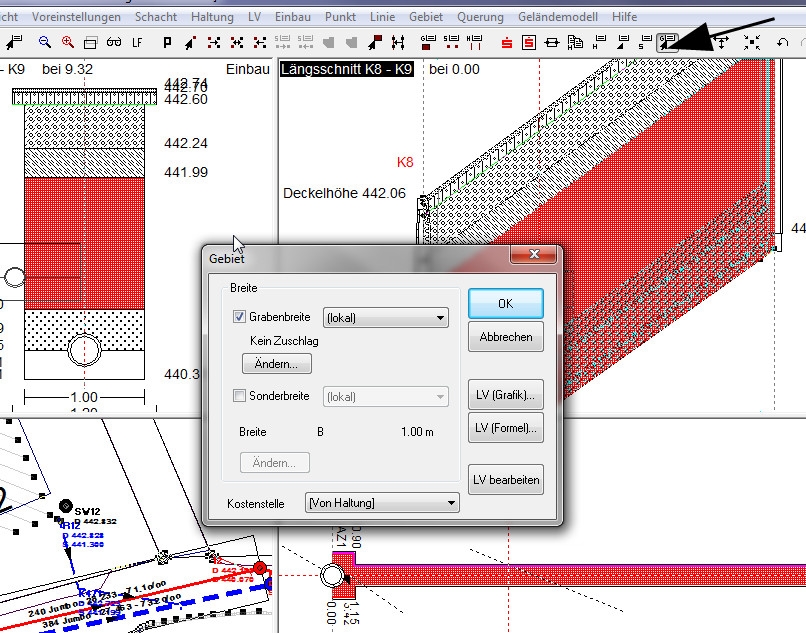
Task: Open the Haltung menu
Action: (x=211, y=17)
